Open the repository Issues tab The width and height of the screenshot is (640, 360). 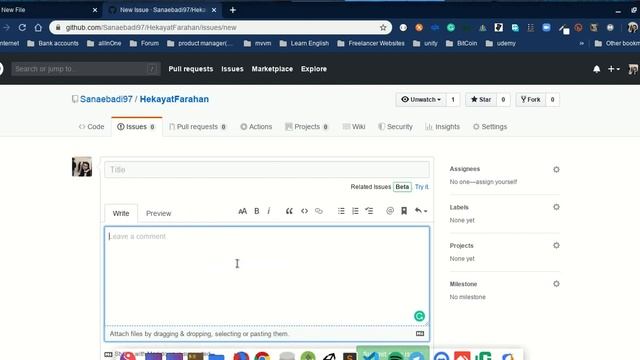pos(136,127)
